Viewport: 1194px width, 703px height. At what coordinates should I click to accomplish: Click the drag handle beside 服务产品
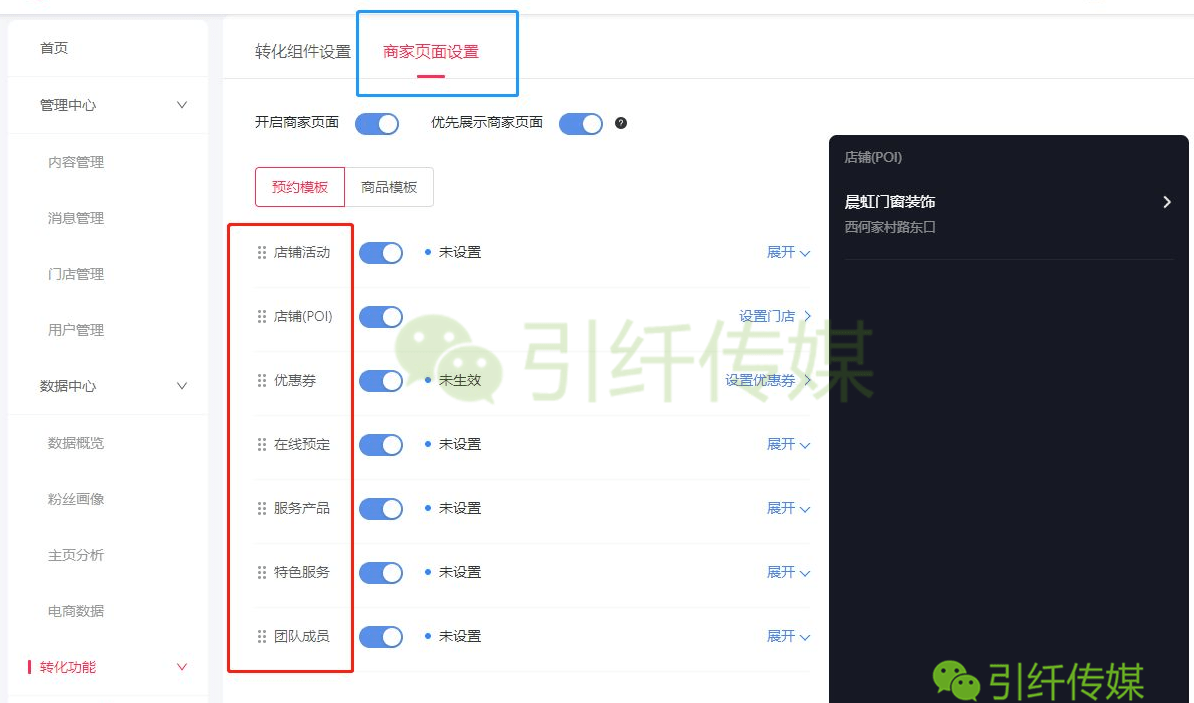click(x=261, y=508)
